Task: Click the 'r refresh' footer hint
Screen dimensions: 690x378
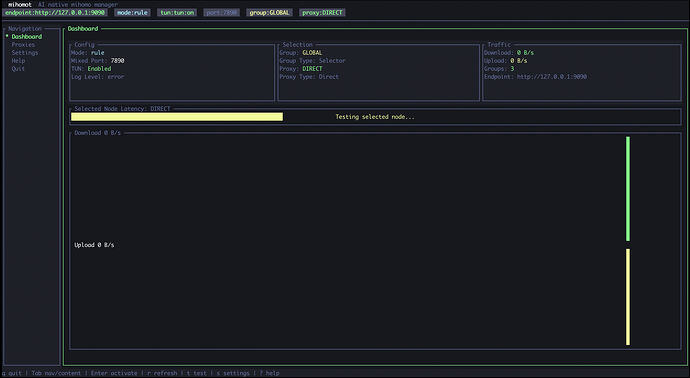Action: 162,373
